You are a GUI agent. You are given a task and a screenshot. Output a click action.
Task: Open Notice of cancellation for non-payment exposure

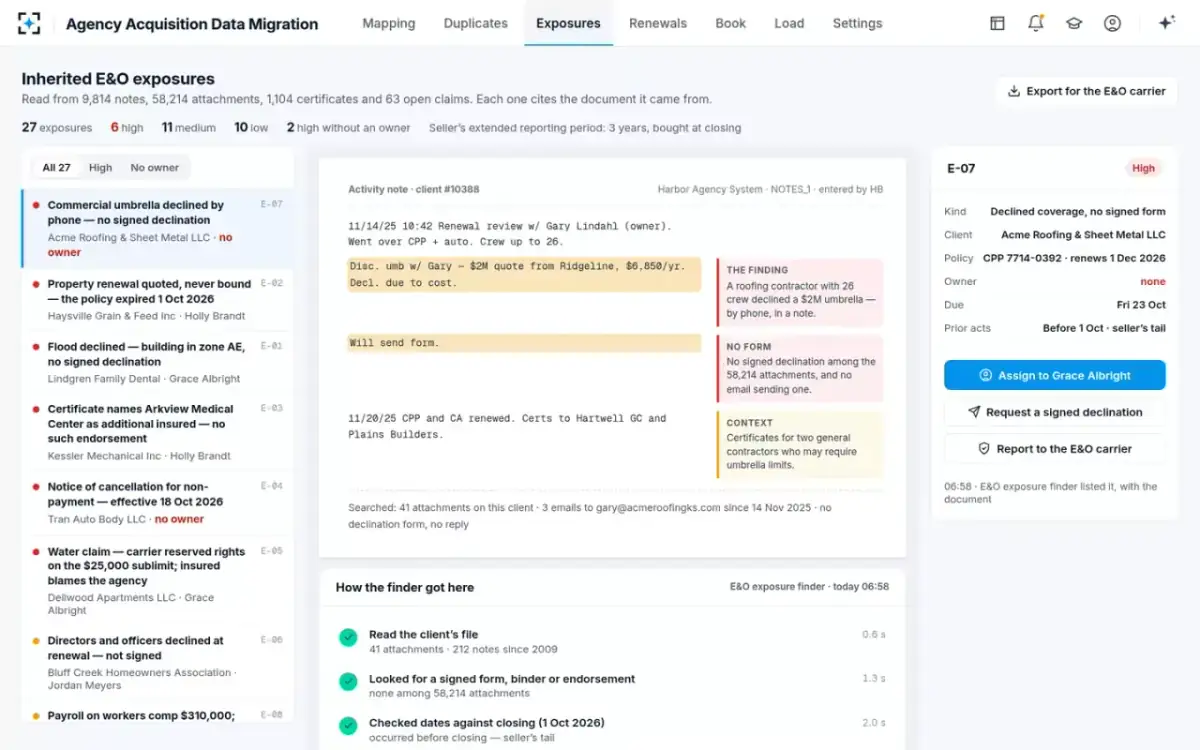(x=158, y=502)
